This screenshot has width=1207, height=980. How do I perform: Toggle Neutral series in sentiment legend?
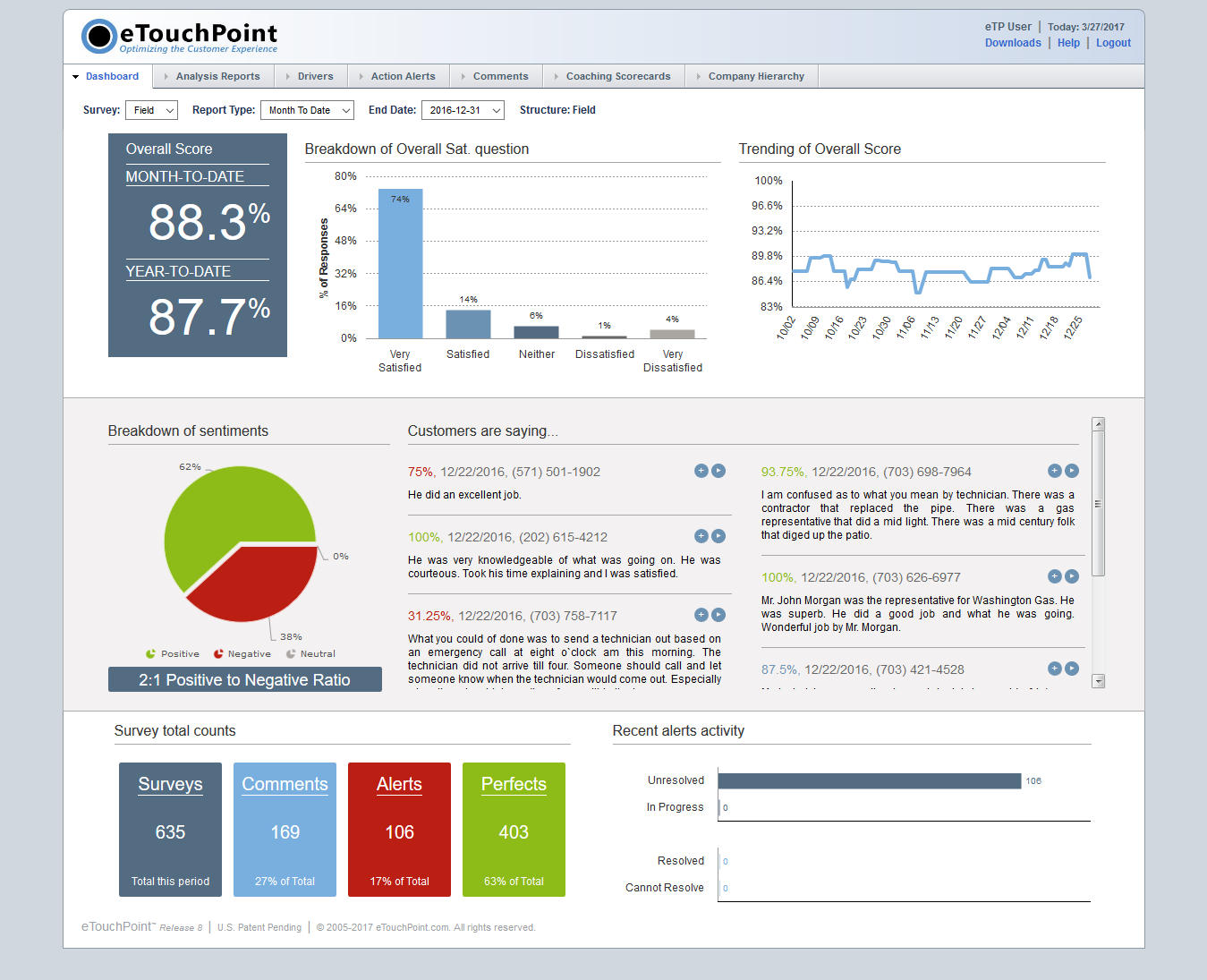click(310, 654)
